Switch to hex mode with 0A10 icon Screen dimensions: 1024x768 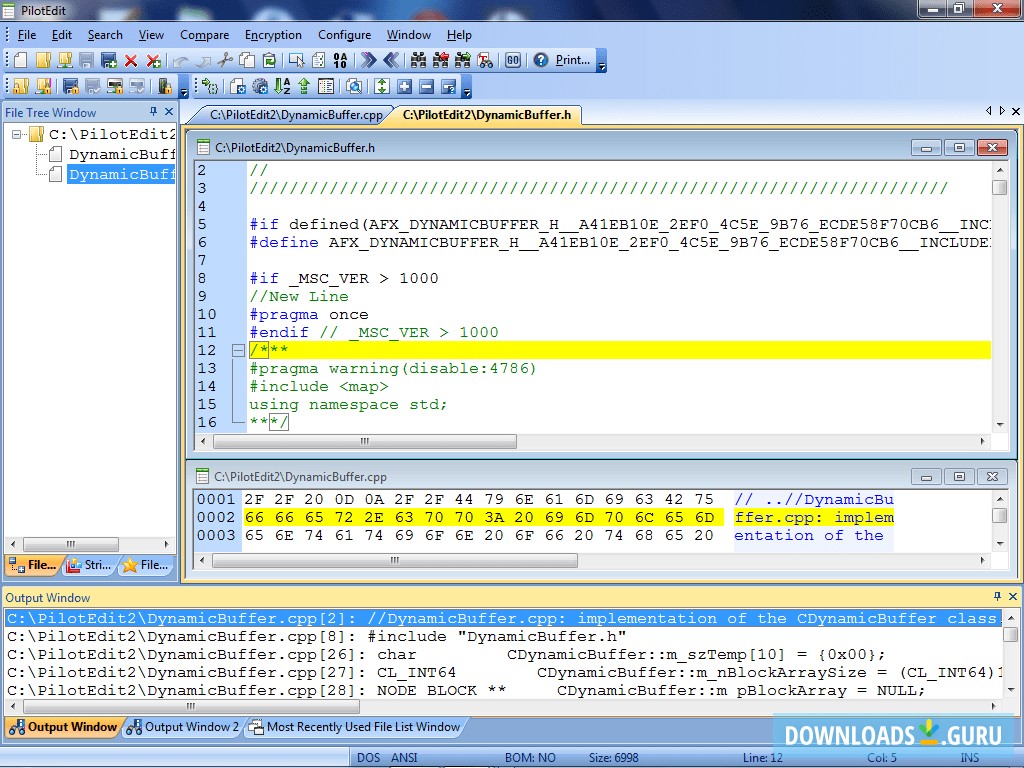point(339,60)
